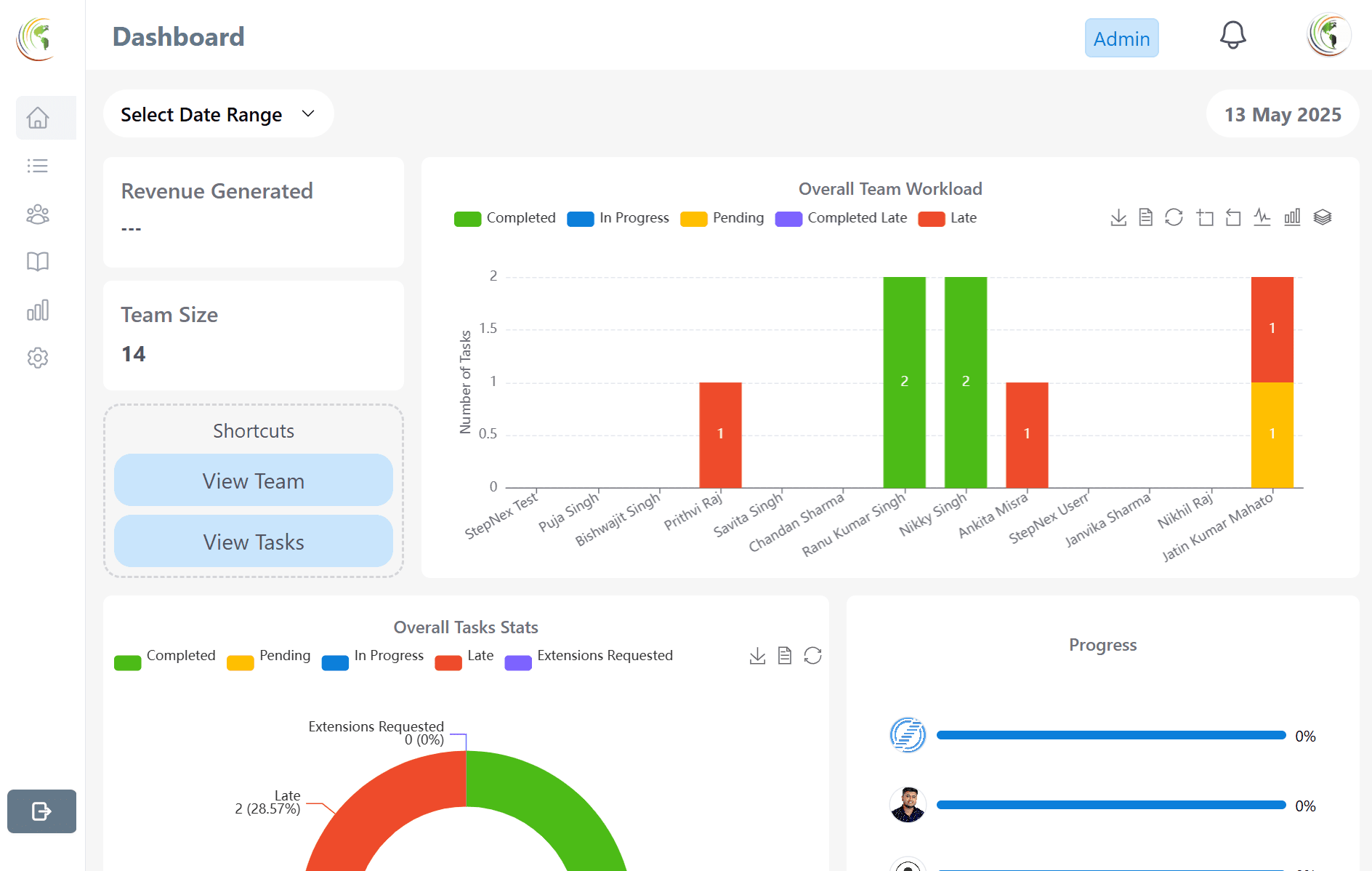Viewport: 1372px width, 871px height.
Task: Click the second progress bar beside man's photo
Action: (1111, 805)
